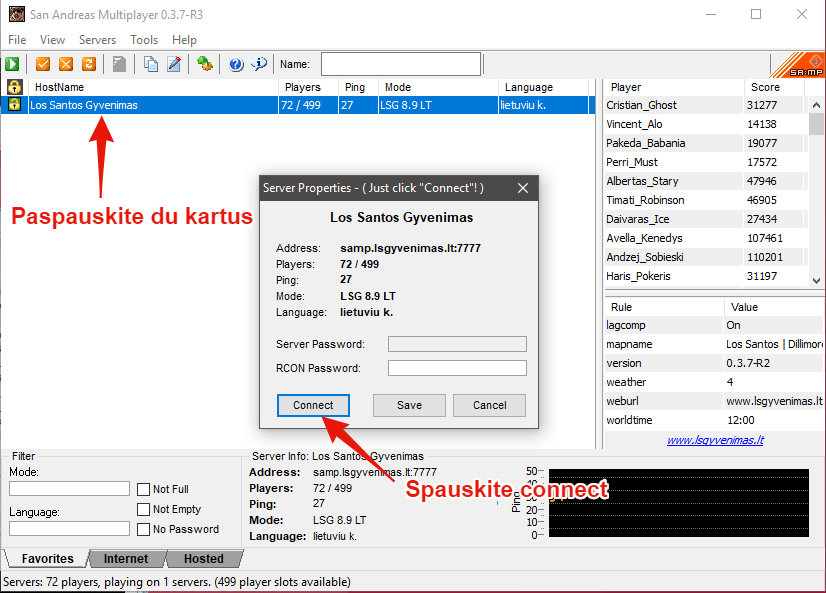826x593 pixels.
Task: Click Cancel in the Server Properties dialog
Action: (x=489, y=405)
